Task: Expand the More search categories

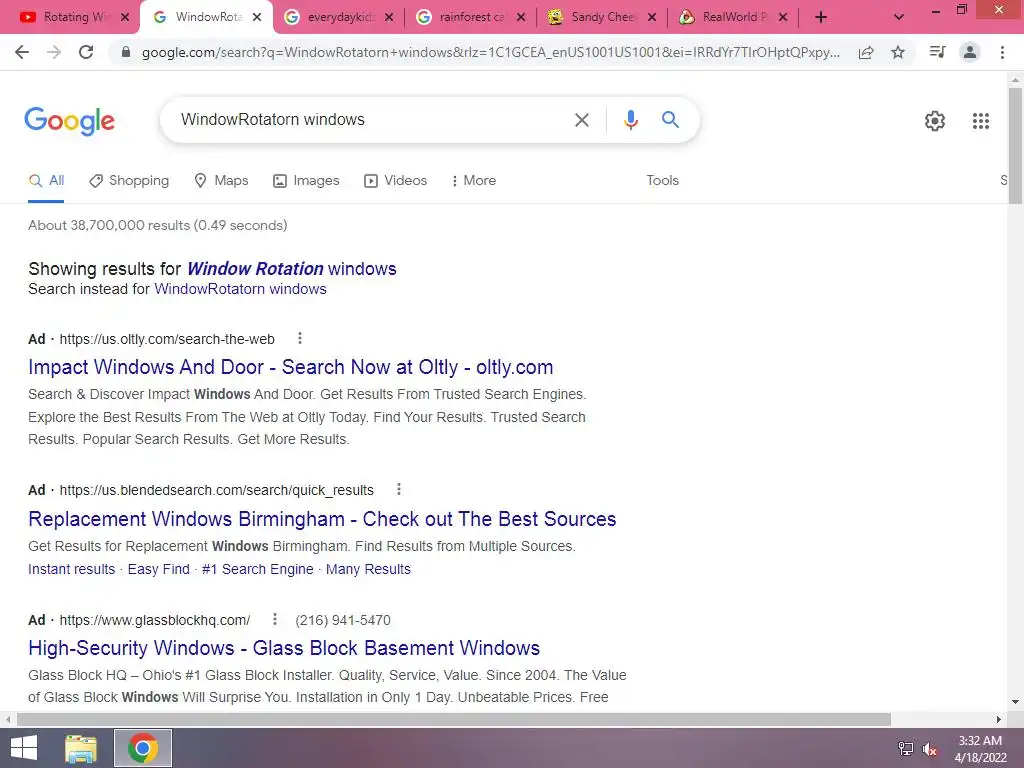Action: coord(474,181)
